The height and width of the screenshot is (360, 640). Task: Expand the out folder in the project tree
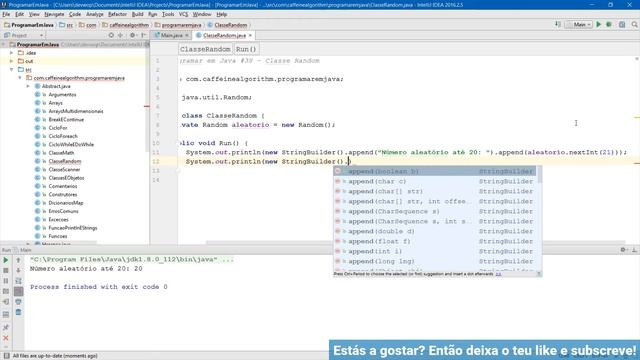[x=12, y=61]
